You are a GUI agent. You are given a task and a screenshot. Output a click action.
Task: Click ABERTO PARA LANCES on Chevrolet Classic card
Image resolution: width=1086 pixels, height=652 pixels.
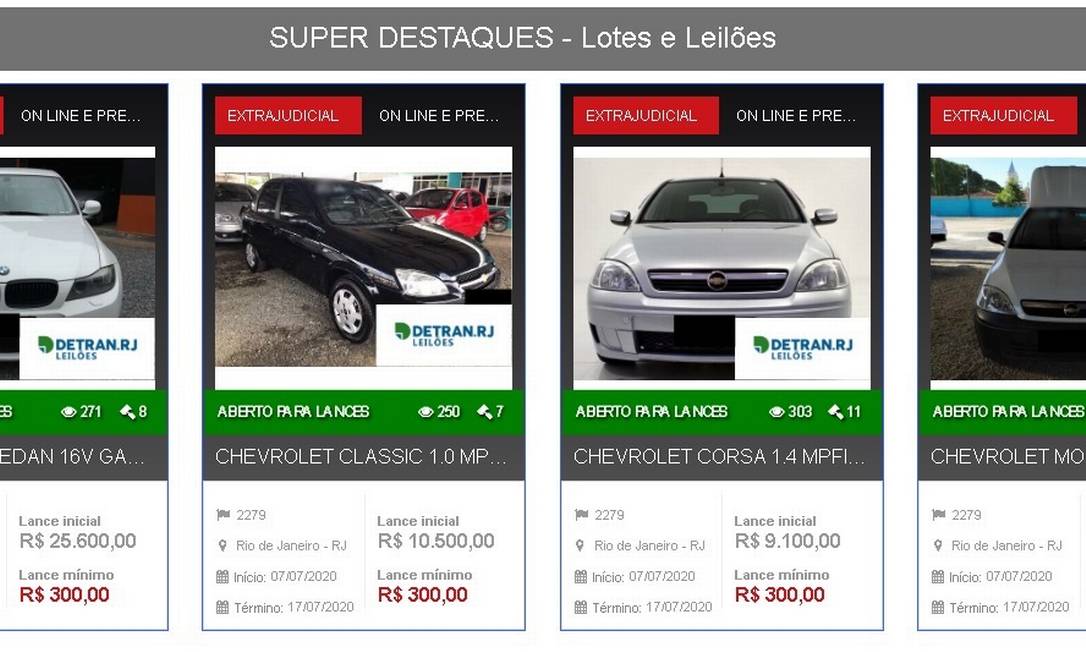coord(293,412)
